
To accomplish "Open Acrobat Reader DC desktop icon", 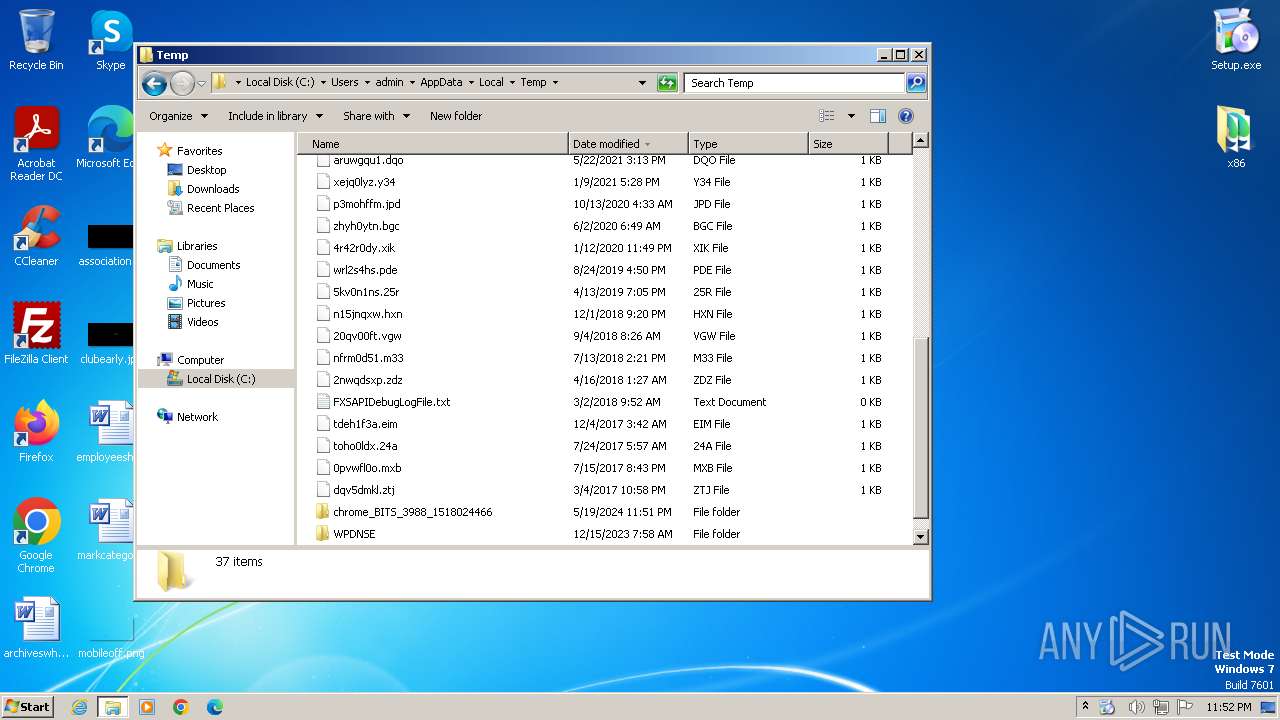I will pyautogui.click(x=36, y=145).
